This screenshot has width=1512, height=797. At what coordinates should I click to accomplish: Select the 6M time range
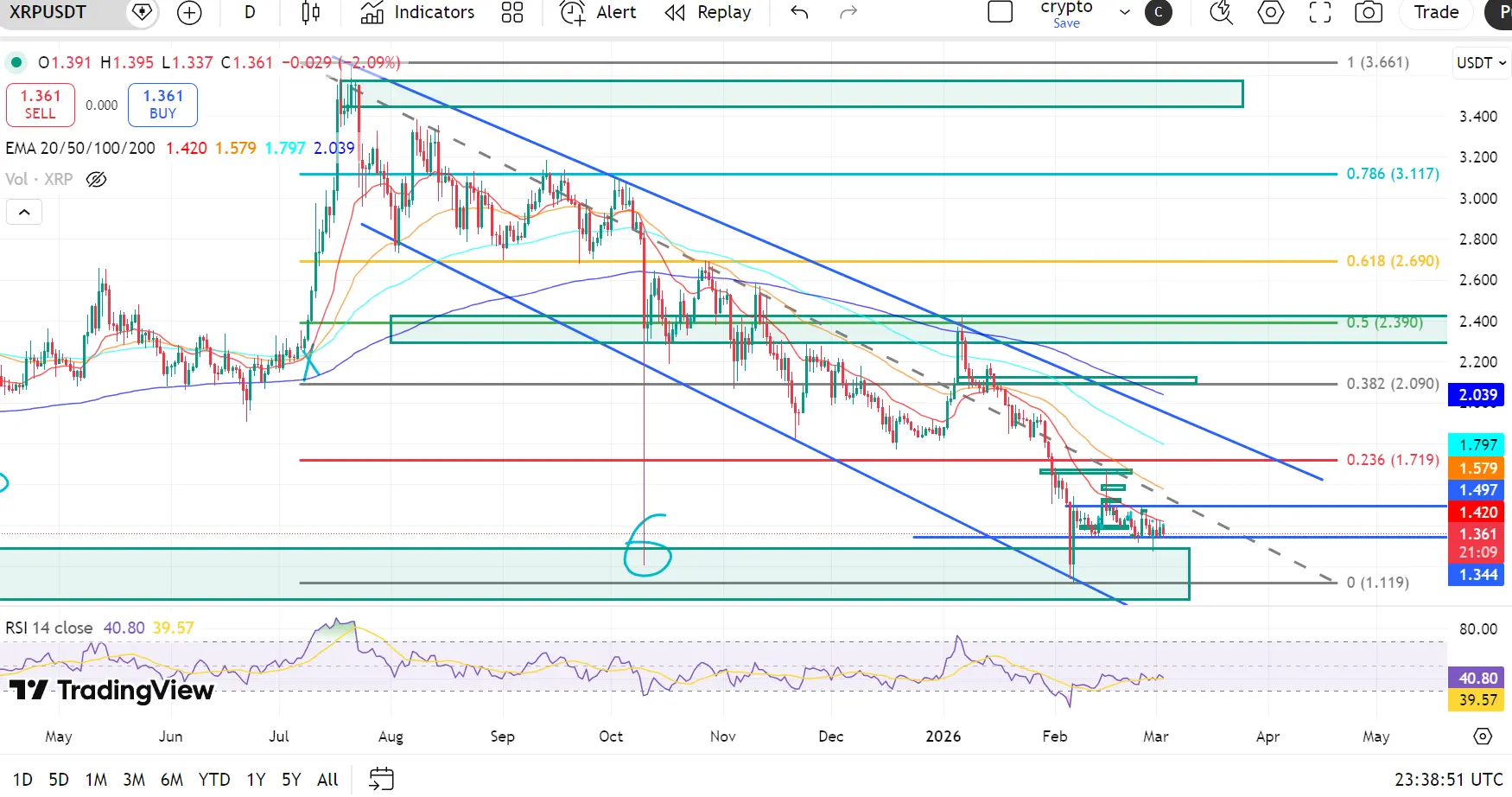click(172, 779)
